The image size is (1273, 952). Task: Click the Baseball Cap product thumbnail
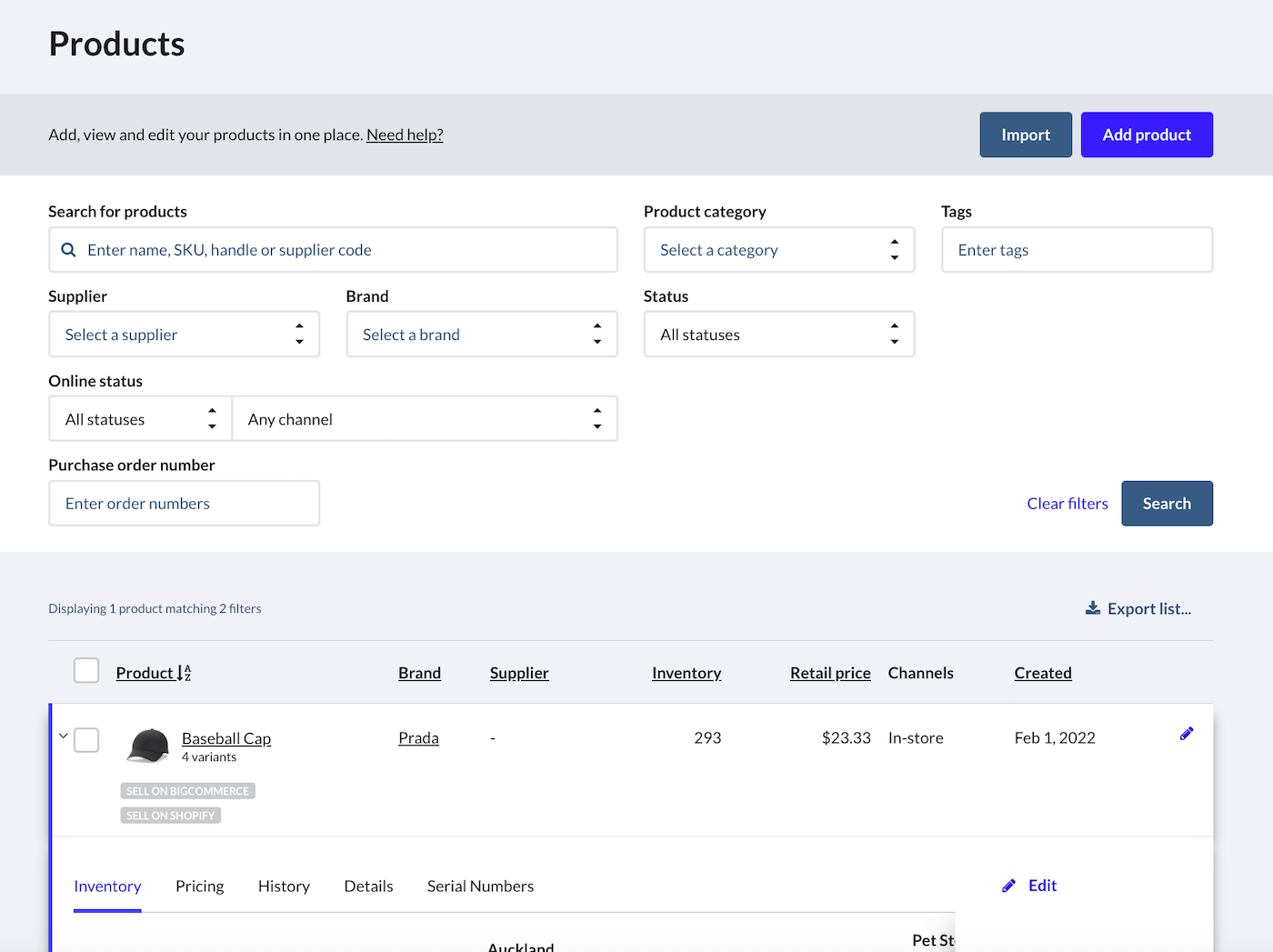tap(148, 745)
